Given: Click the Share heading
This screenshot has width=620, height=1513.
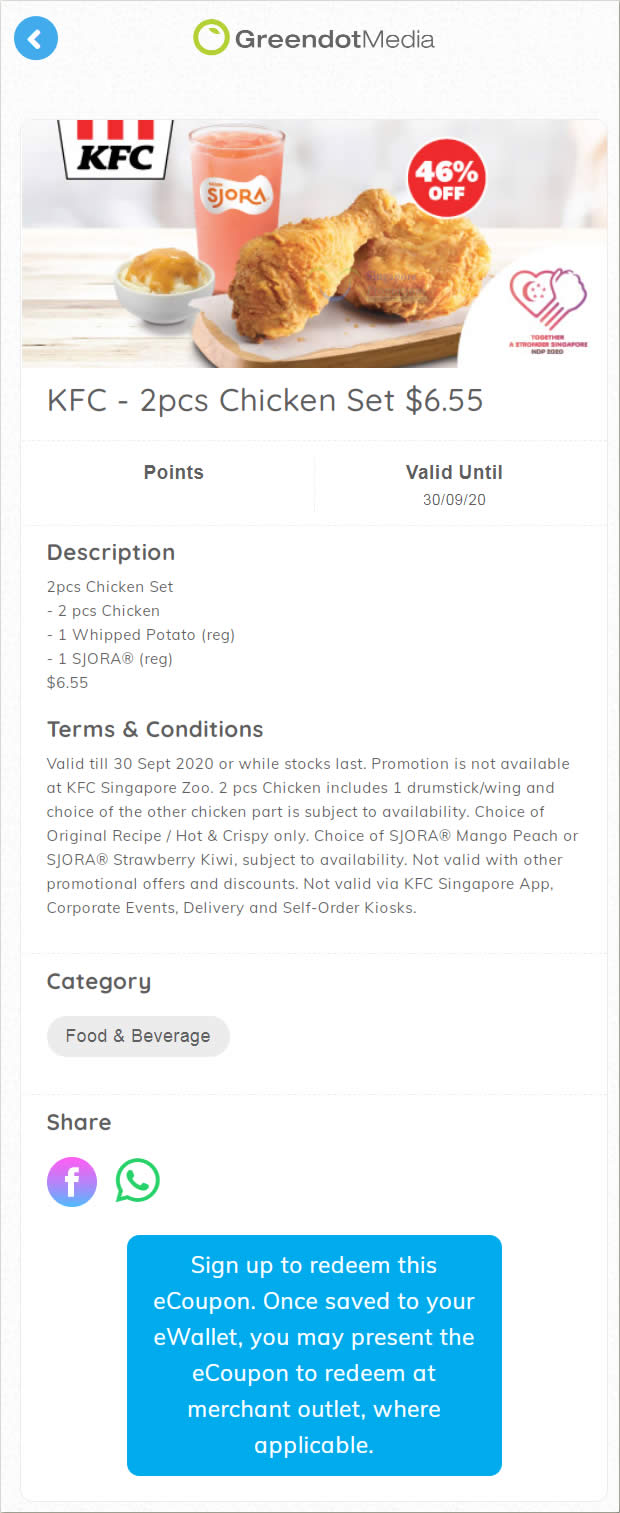Looking at the screenshot, I should (x=79, y=1122).
